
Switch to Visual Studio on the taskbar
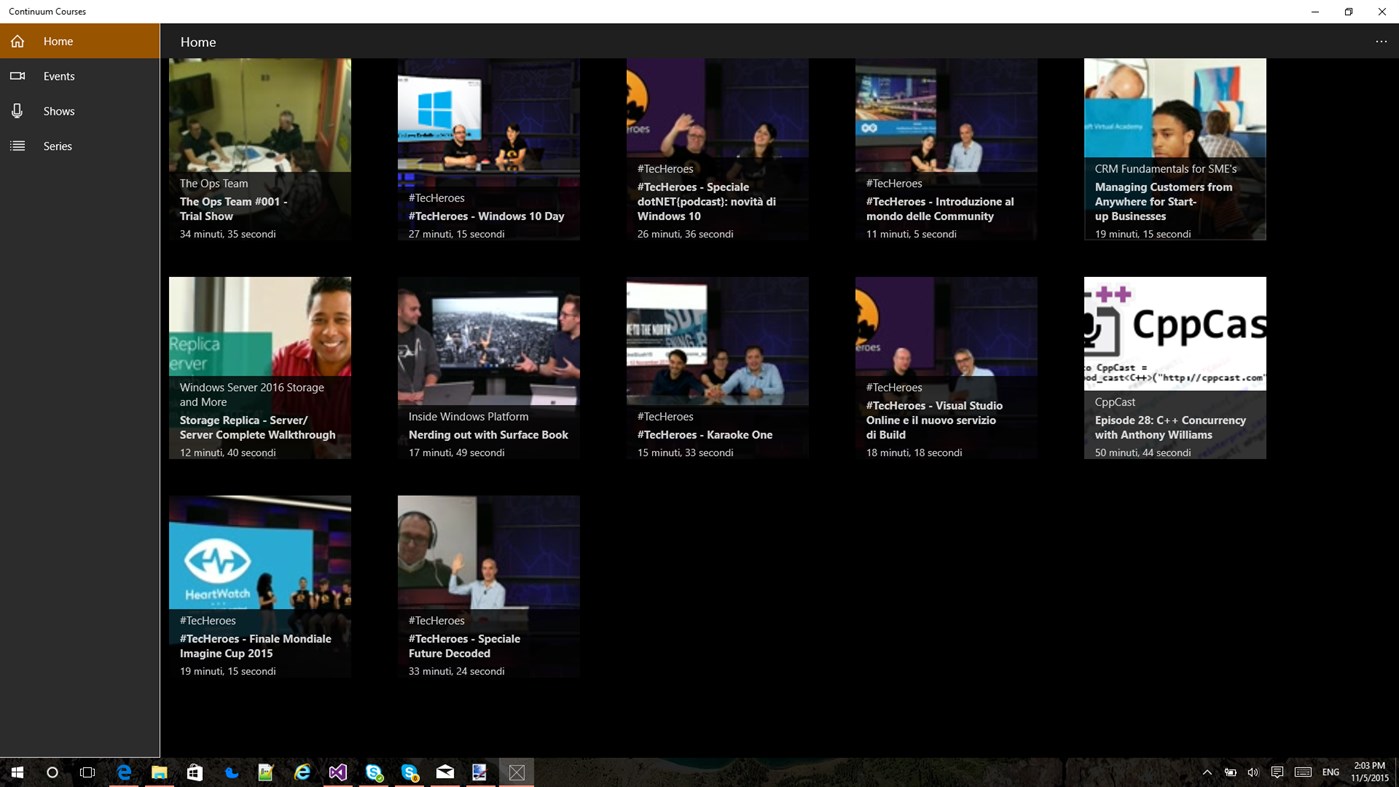[338, 772]
